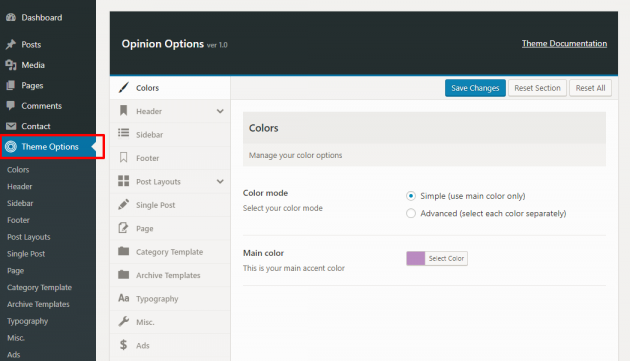Click the Ads dollar sign icon
The width and height of the screenshot is (630, 361).
[x=123, y=345]
